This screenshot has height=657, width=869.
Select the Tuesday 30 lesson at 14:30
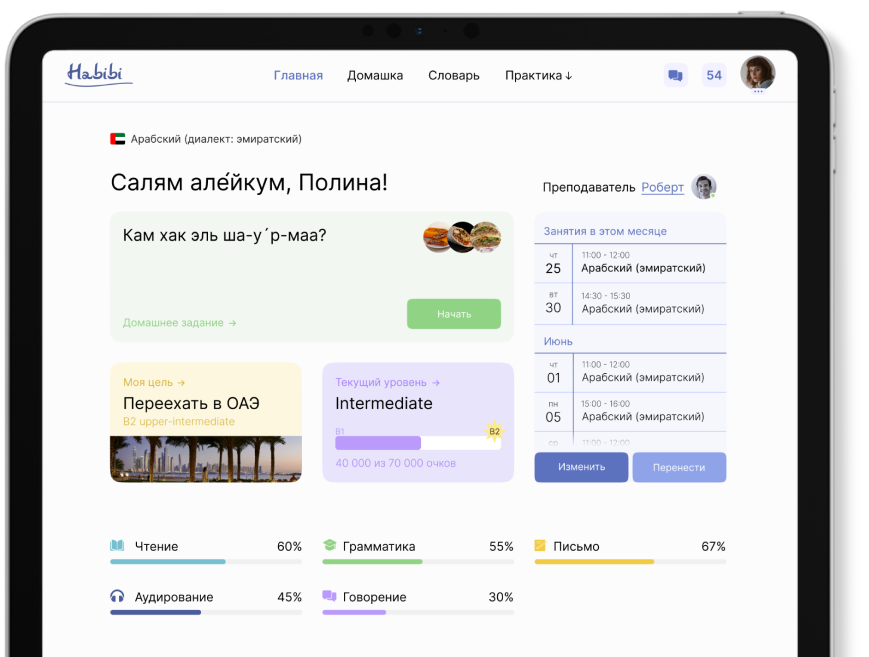tap(630, 304)
